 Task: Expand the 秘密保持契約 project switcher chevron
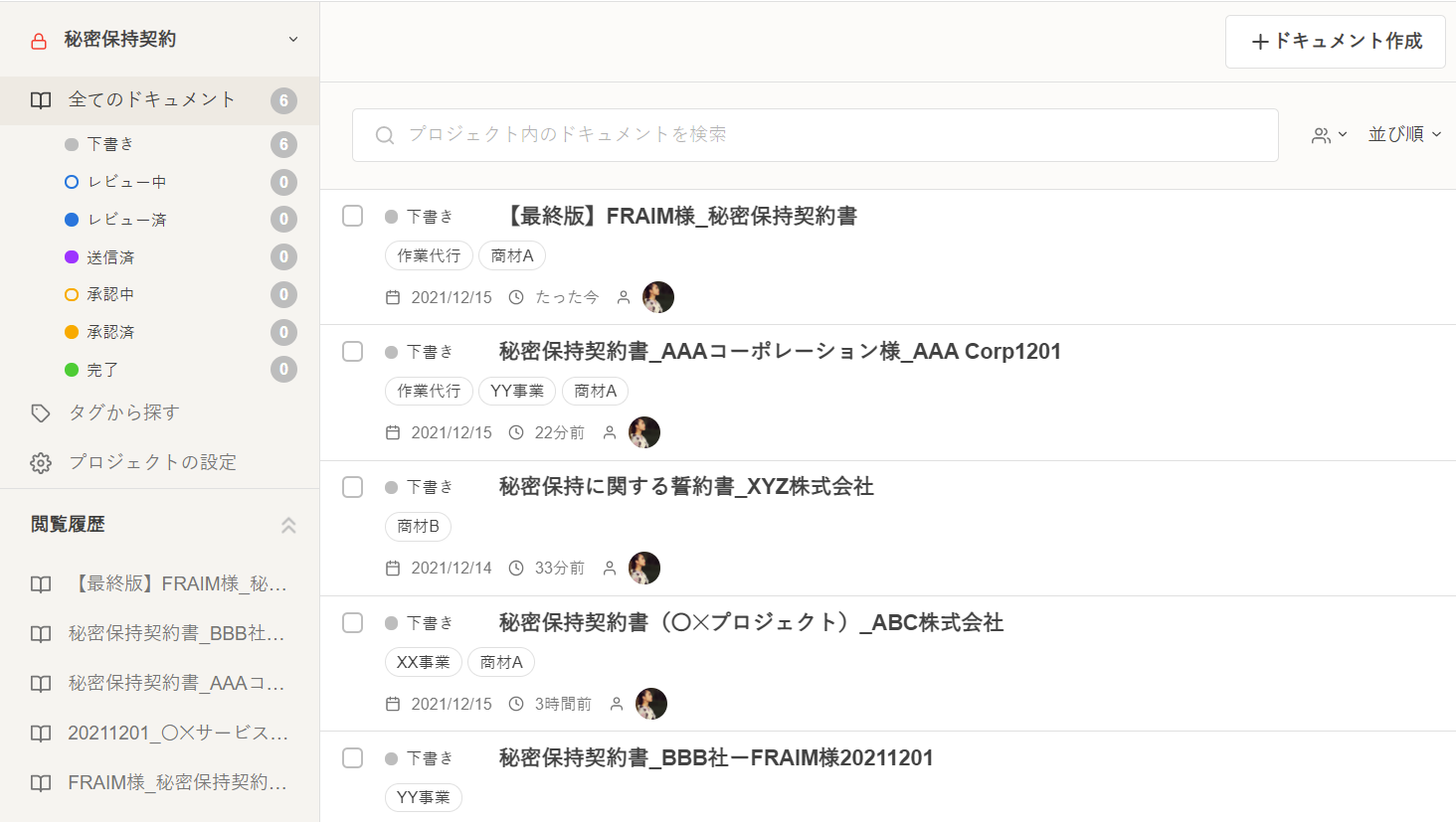click(293, 40)
